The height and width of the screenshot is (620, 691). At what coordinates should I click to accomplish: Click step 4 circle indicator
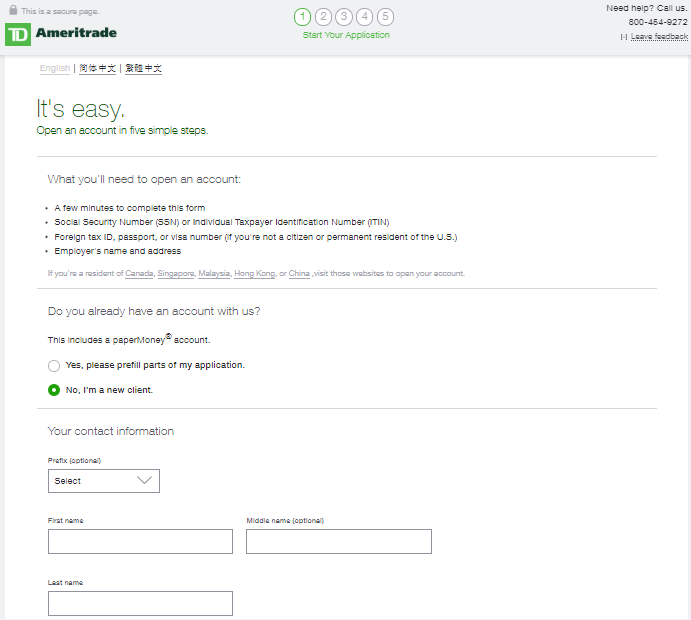(365, 17)
